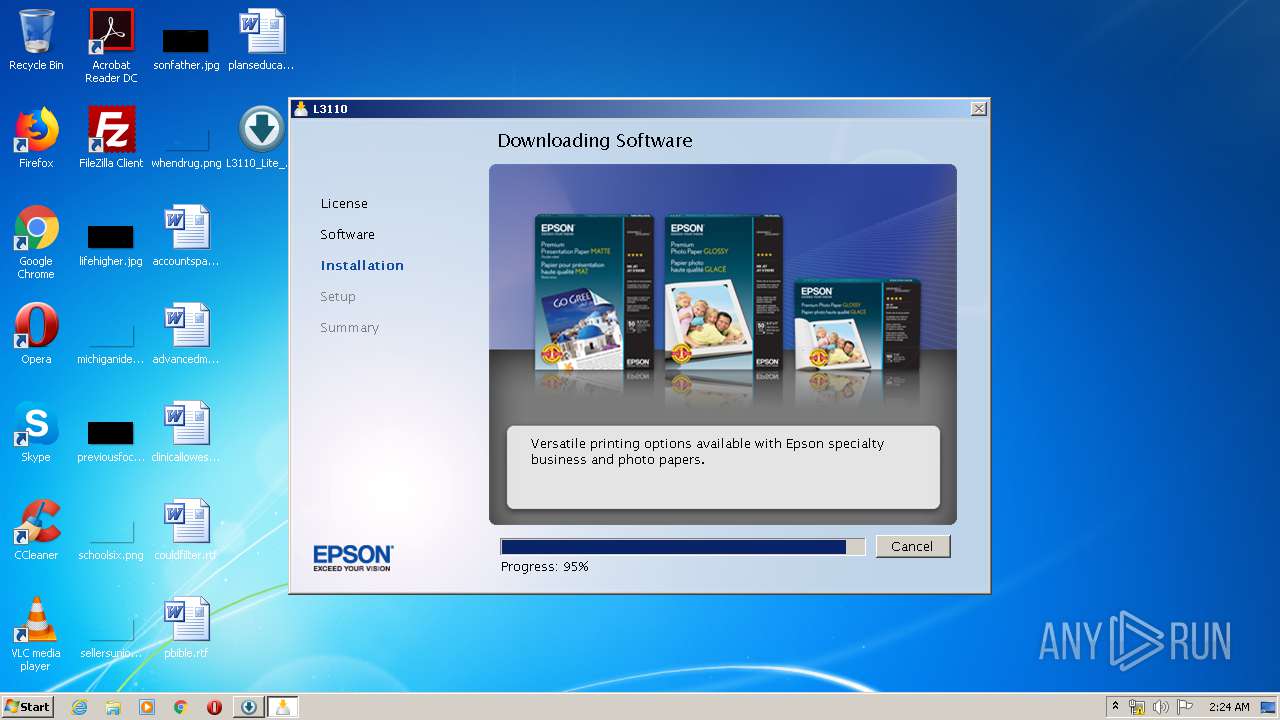Open Windows Explorer from taskbar
Screen dimensions: 1280x720
pos(113,707)
